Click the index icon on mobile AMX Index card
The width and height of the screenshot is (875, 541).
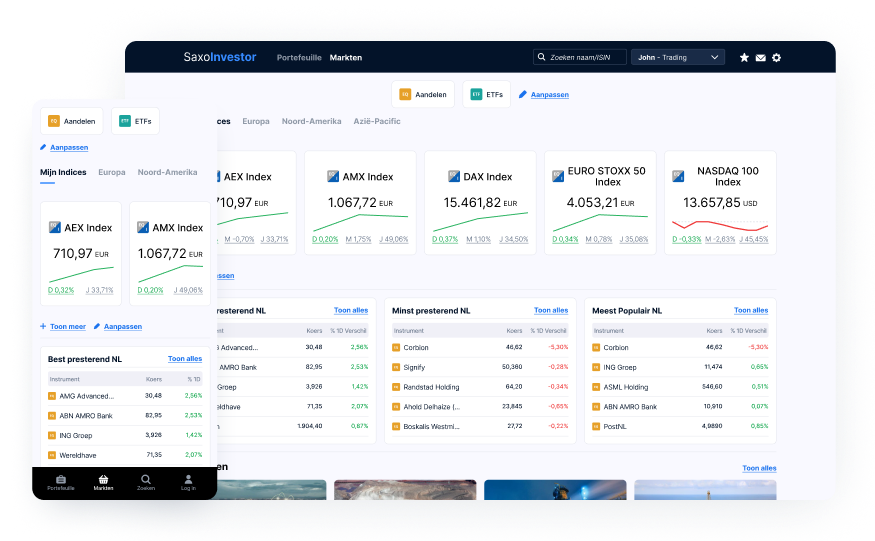(x=143, y=227)
